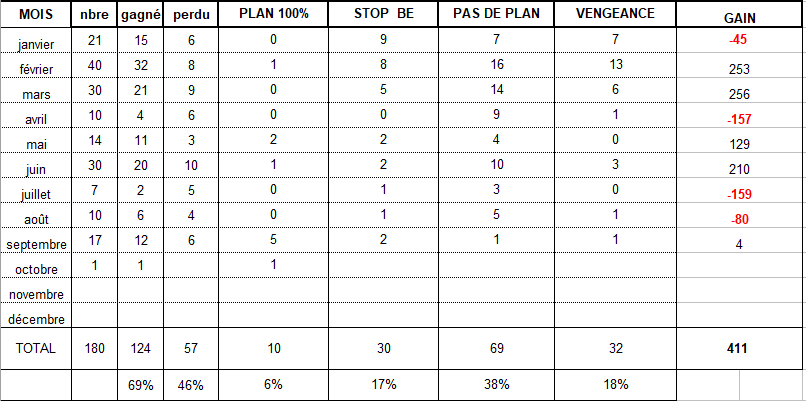
Task: Click the février gain value 253
Action: point(739,69)
